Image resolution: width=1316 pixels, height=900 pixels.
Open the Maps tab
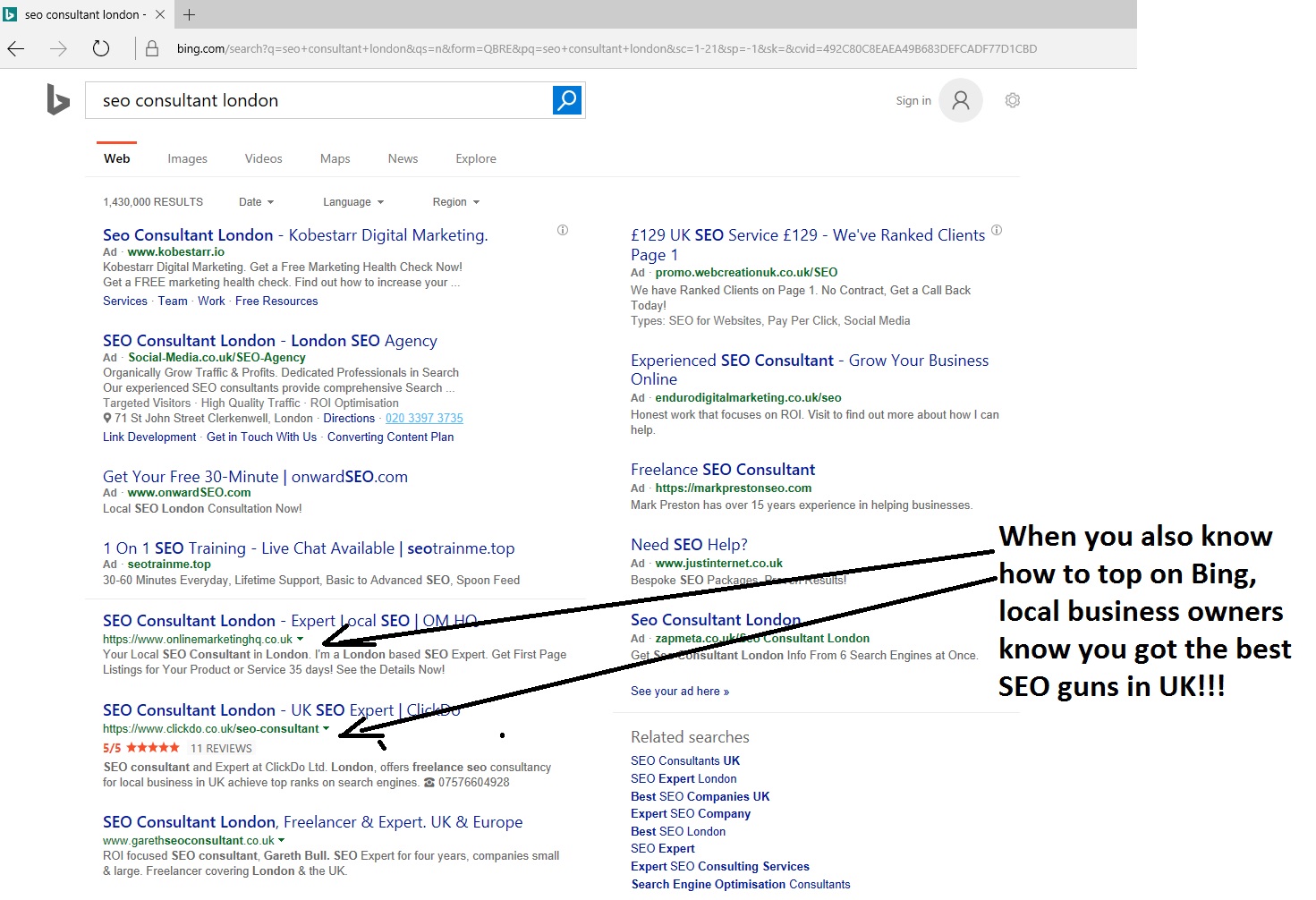coord(335,158)
